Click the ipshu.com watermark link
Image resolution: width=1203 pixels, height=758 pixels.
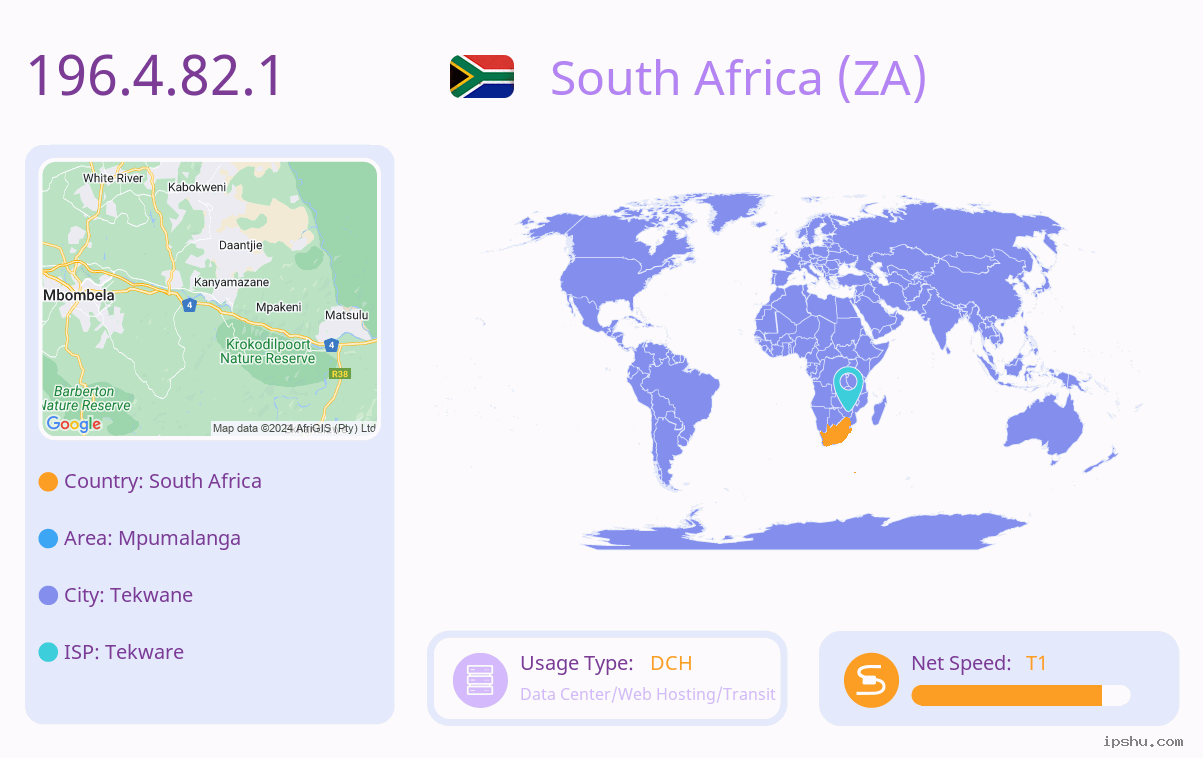pyautogui.click(x=1143, y=741)
